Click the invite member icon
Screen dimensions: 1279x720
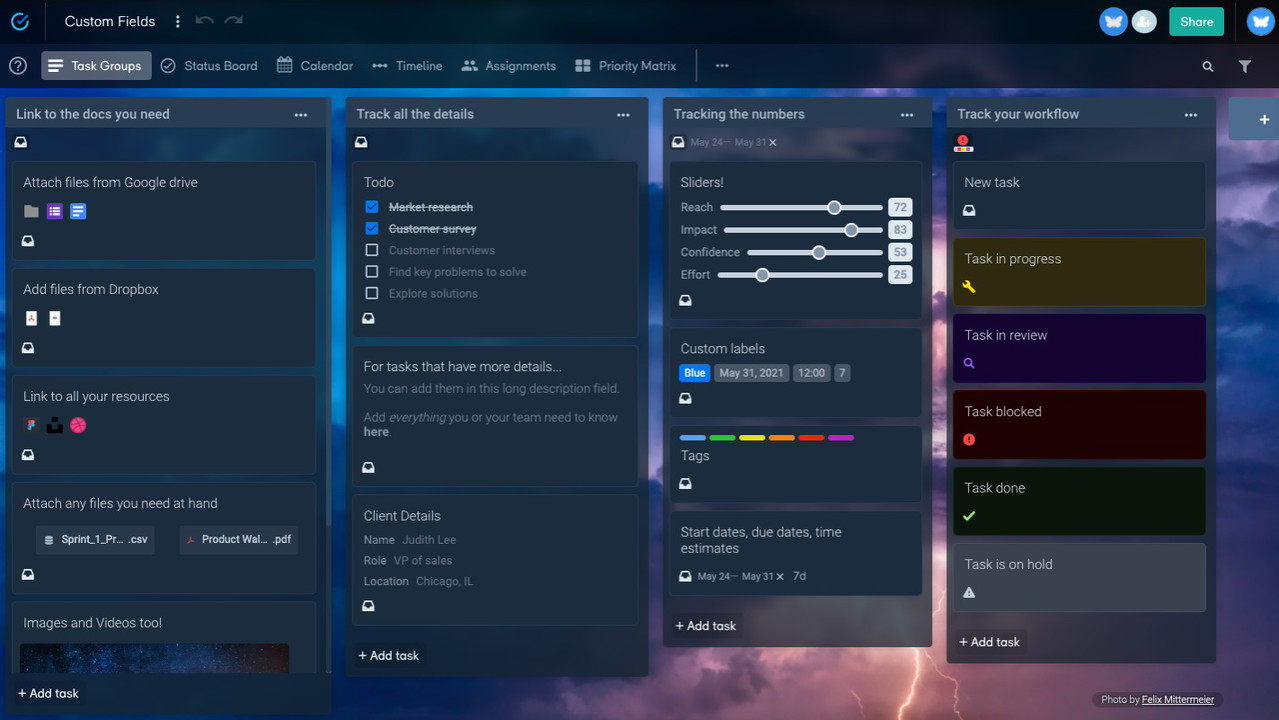(1144, 21)
